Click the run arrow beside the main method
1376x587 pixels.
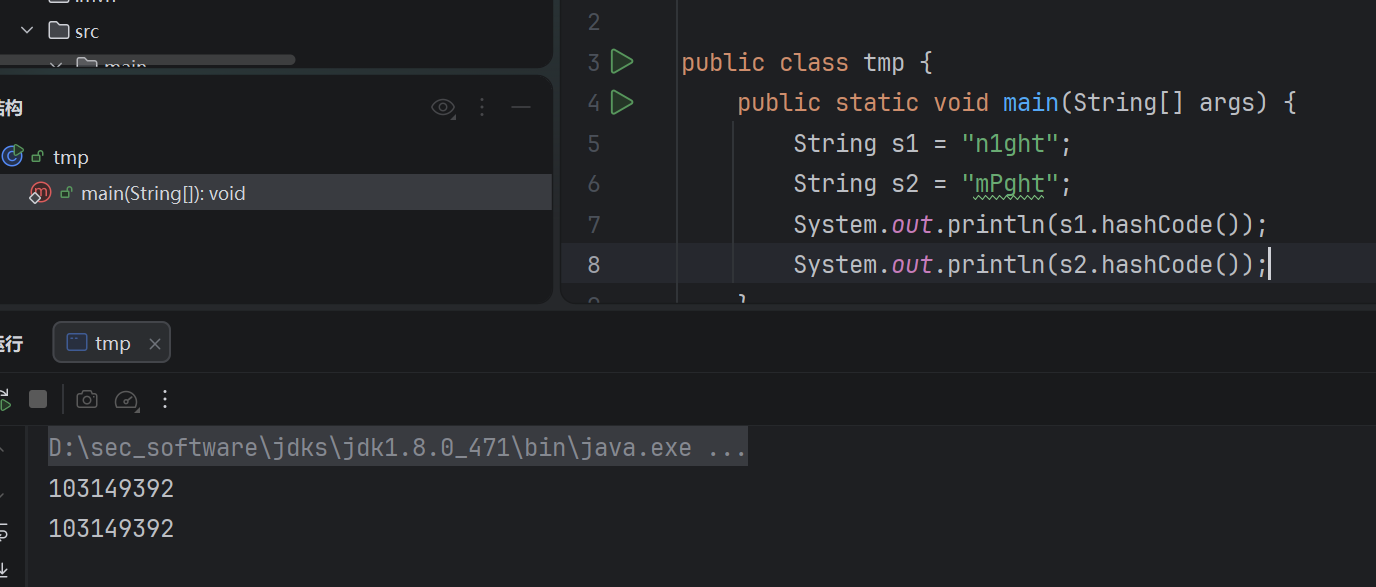tap(622, 102)
